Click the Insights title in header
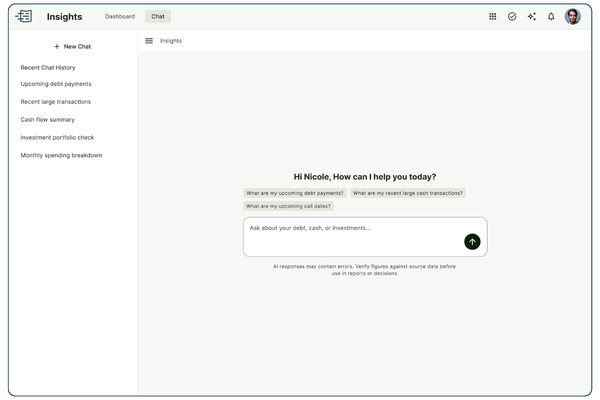This screenshot has width=600, height=400. point(64,16)
